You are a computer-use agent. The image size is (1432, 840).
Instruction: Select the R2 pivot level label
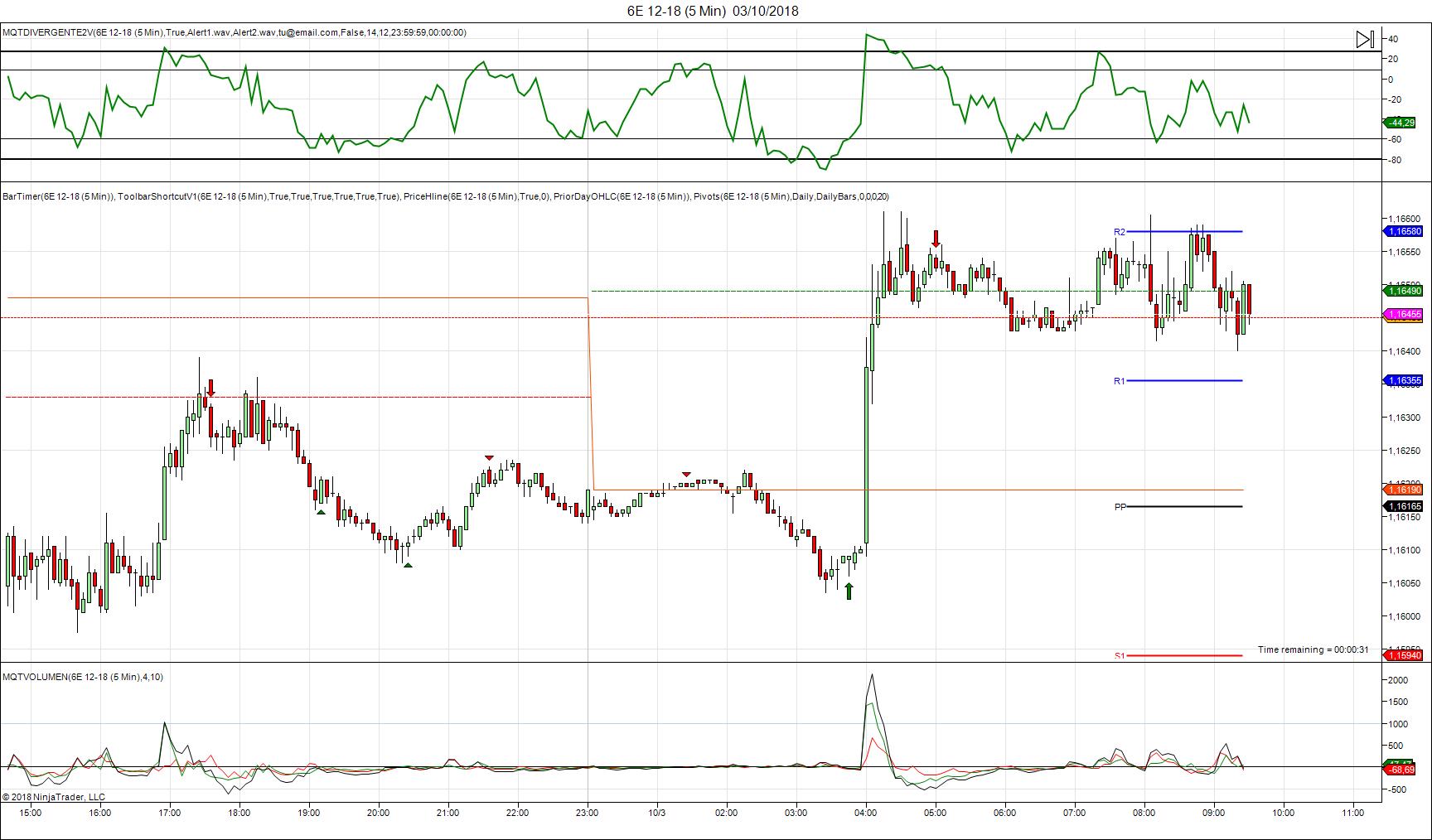1119,232
